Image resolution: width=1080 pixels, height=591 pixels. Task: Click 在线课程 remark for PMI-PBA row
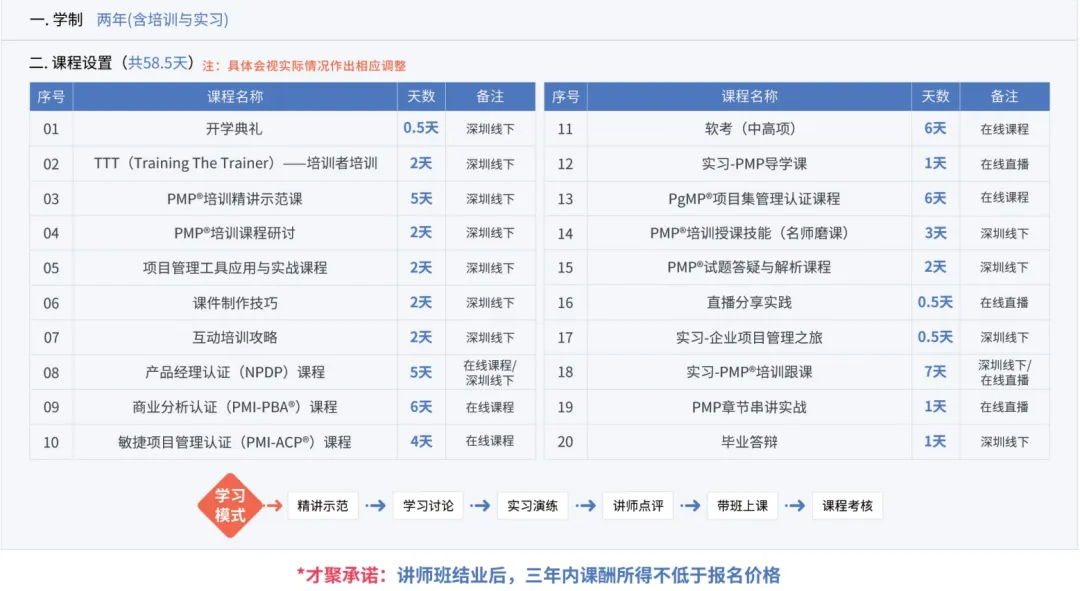point(490,407)
